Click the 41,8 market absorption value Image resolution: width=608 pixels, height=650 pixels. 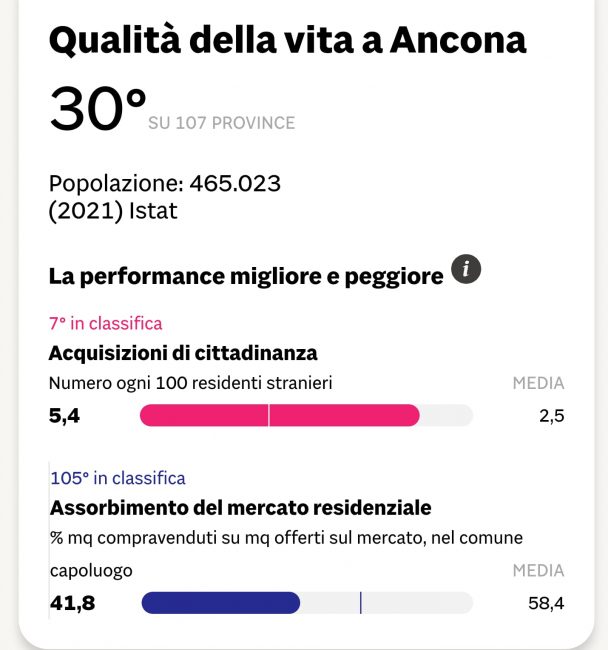(x=72, y=603)
